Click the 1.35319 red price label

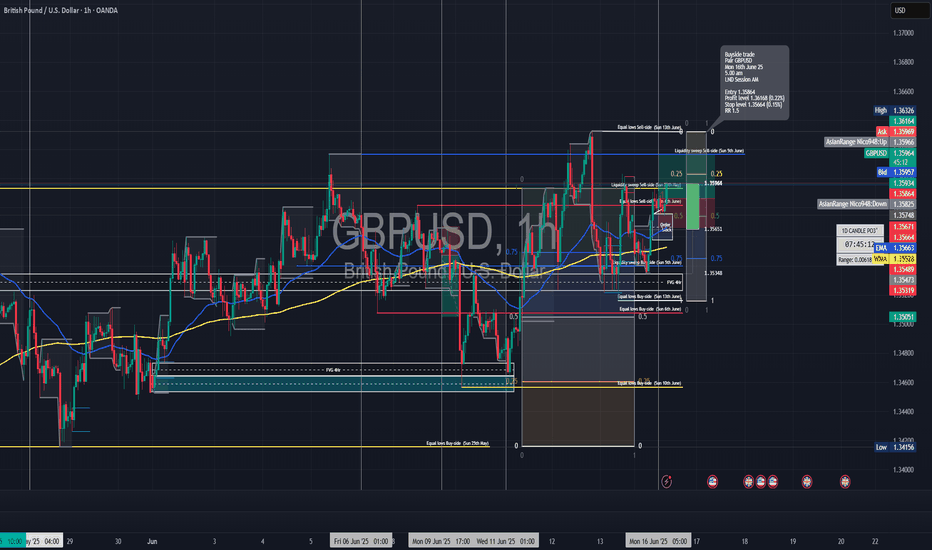(902, 291)
